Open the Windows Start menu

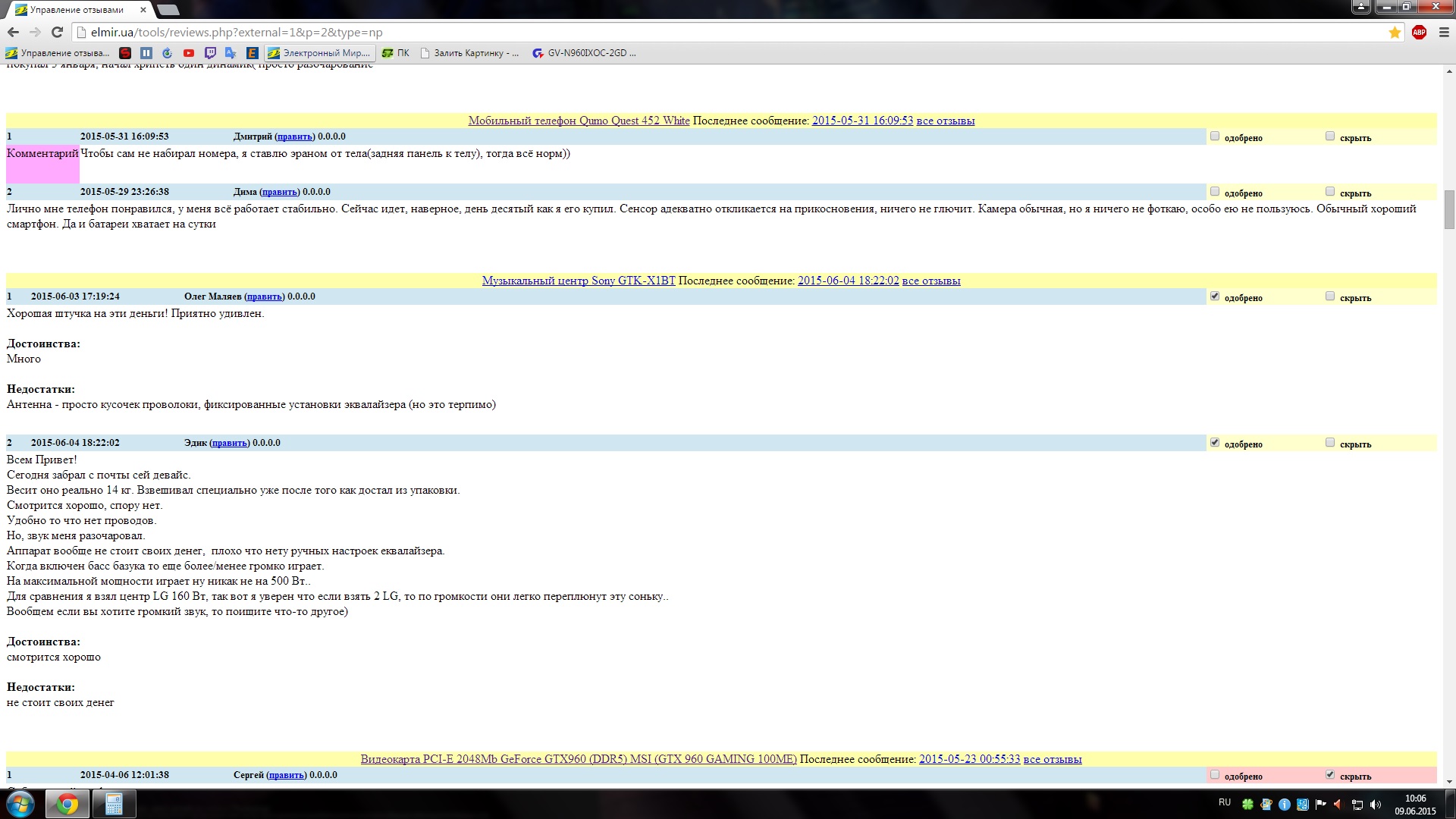(20, 804)
